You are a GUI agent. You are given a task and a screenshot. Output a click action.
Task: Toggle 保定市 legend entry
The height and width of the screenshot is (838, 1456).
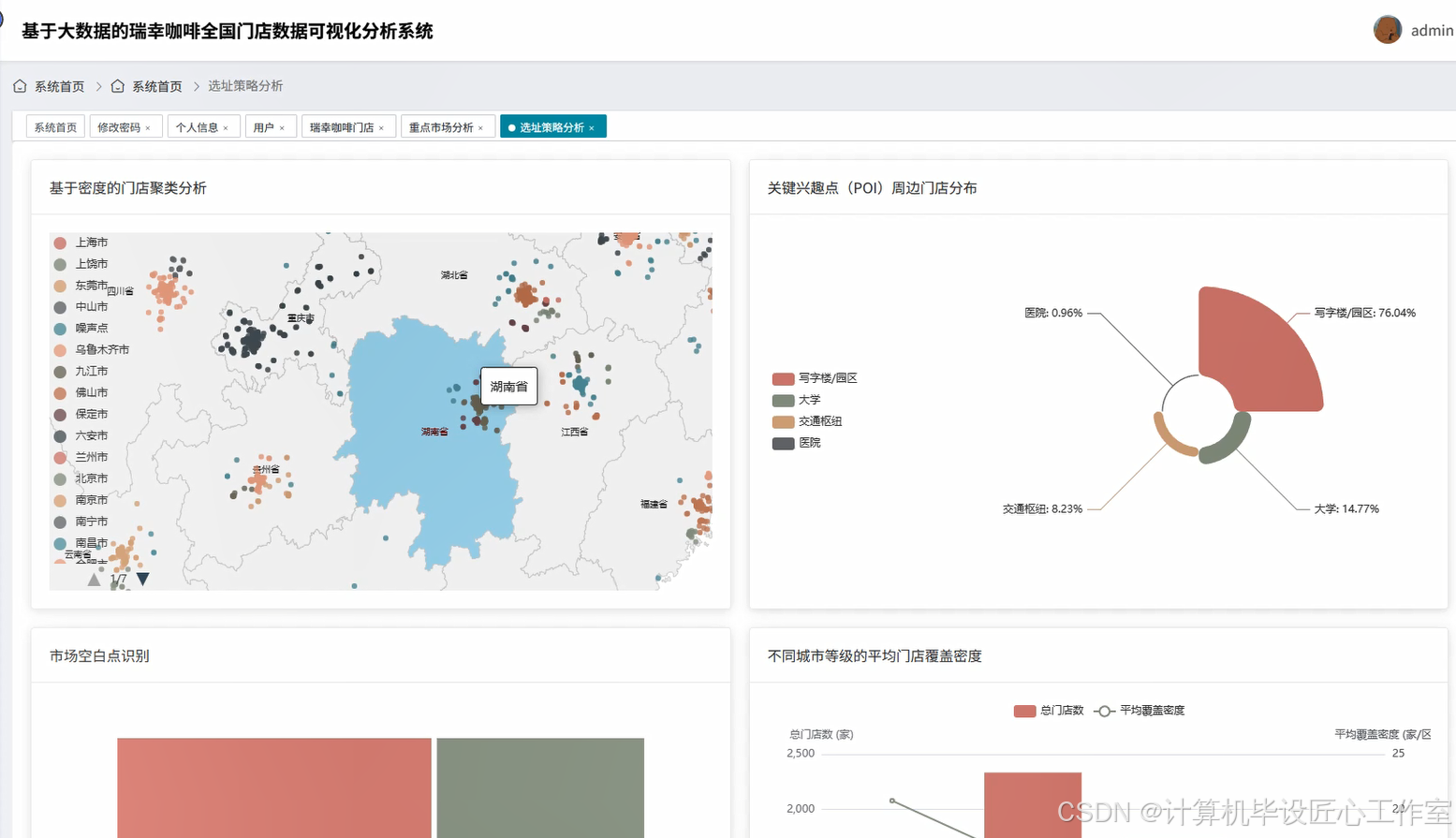(81, 414)
